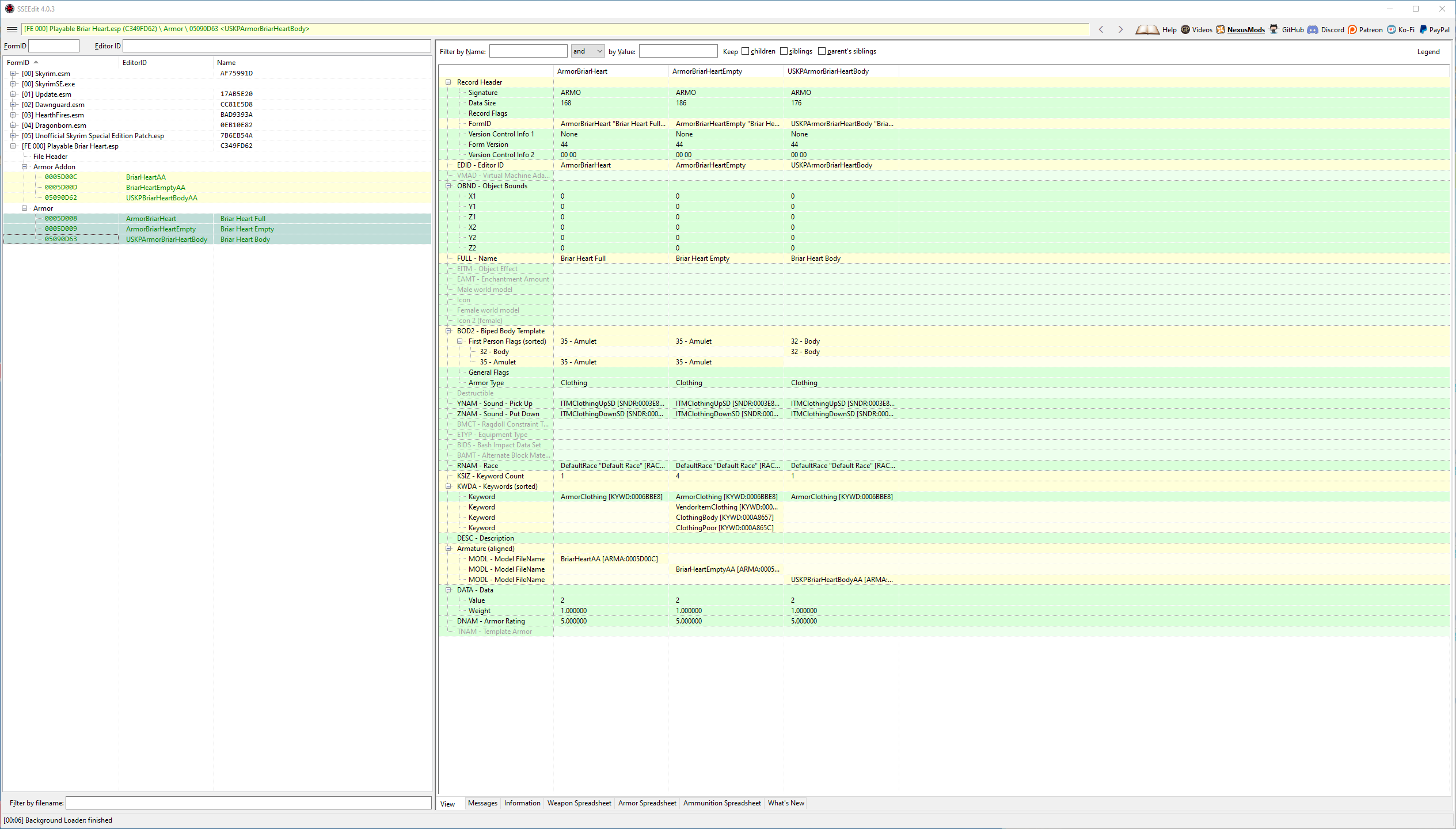This screenshot has height=829, width=1456.
Task: Open the Discord icon link
Action: 1313,29
